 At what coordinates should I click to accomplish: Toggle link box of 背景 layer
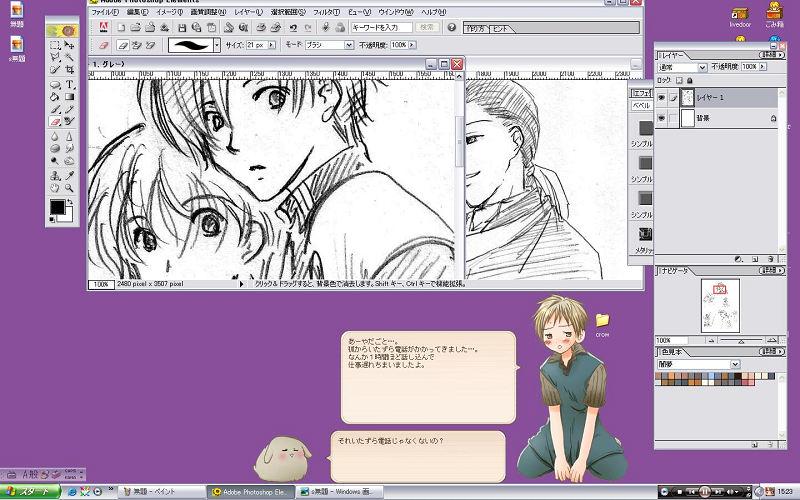(673, 118)
